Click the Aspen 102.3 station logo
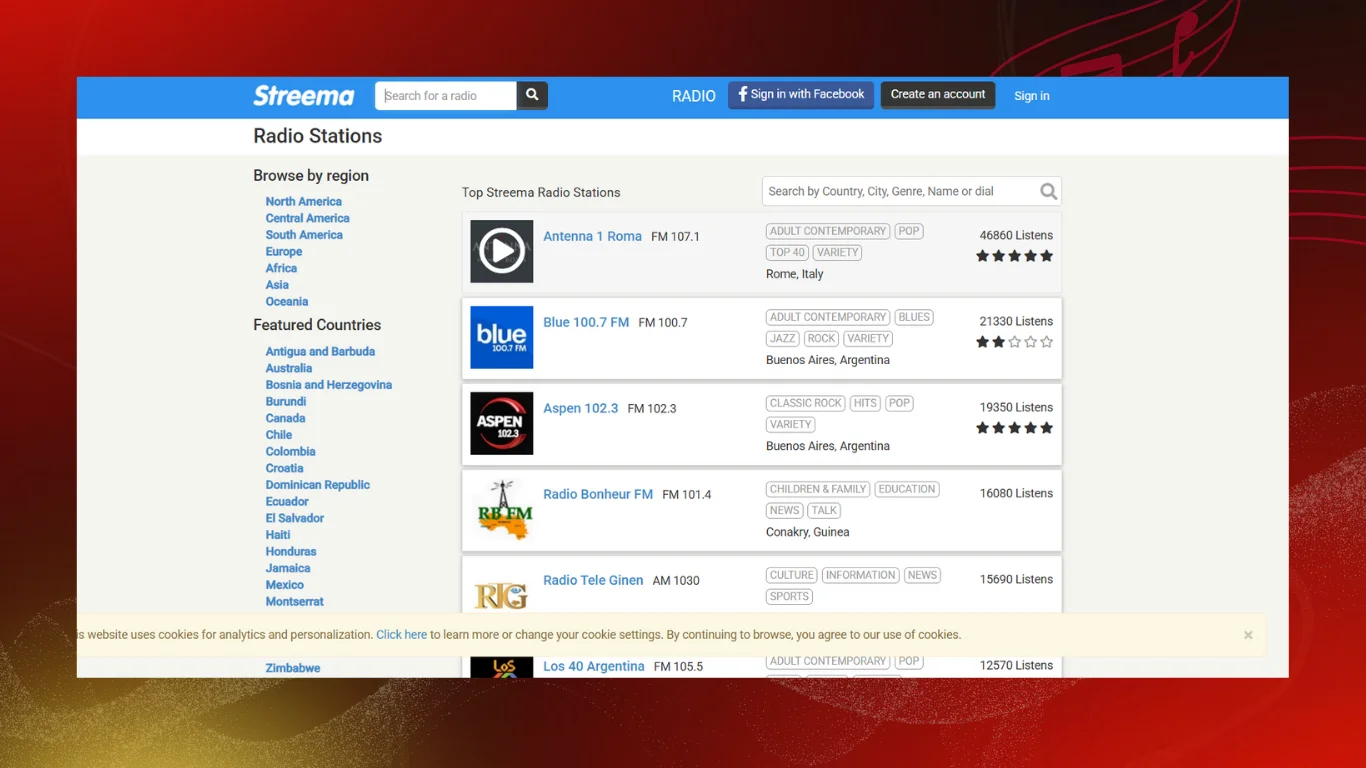 click(x=501, y=424)
